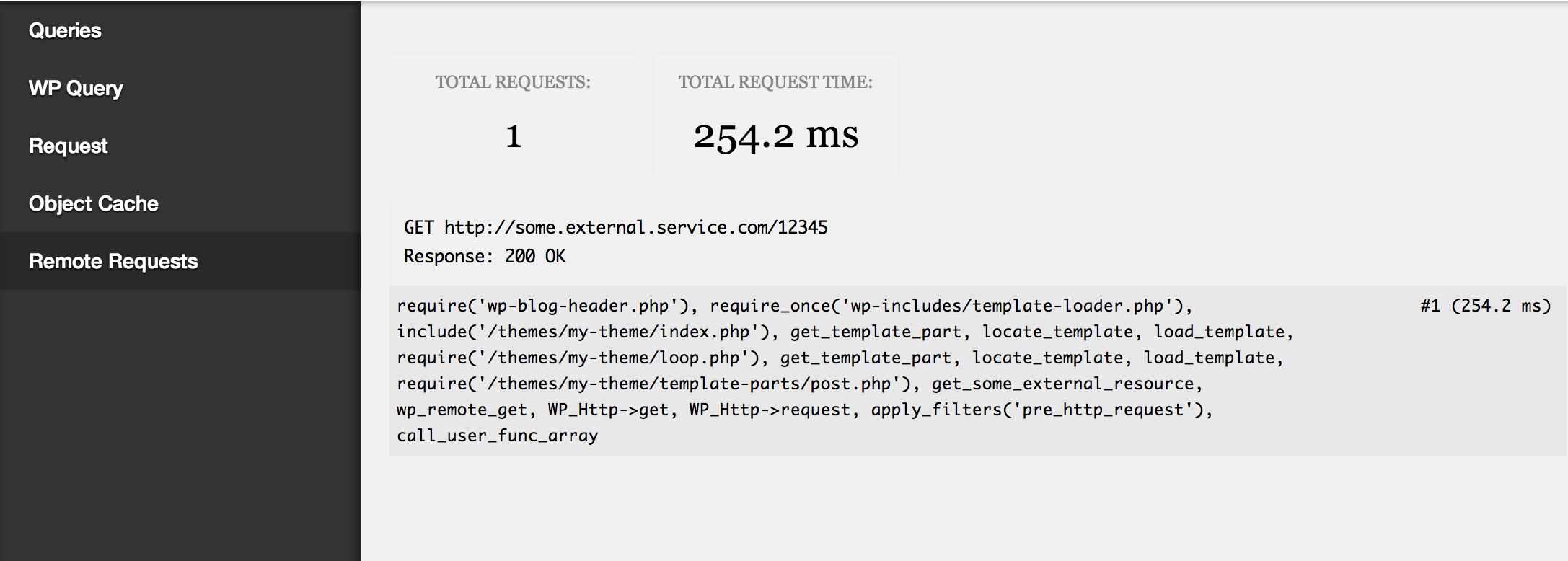Image resolution: width=1568 pixels, height=561 pixels.
Task: Select the Request sidebar item
Action: [68, 146]
